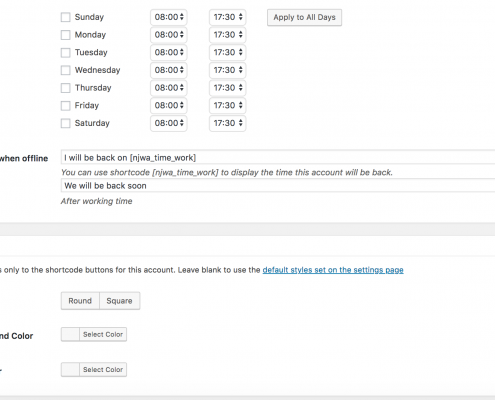Click Apply to All Days button

tap(304, 17)
